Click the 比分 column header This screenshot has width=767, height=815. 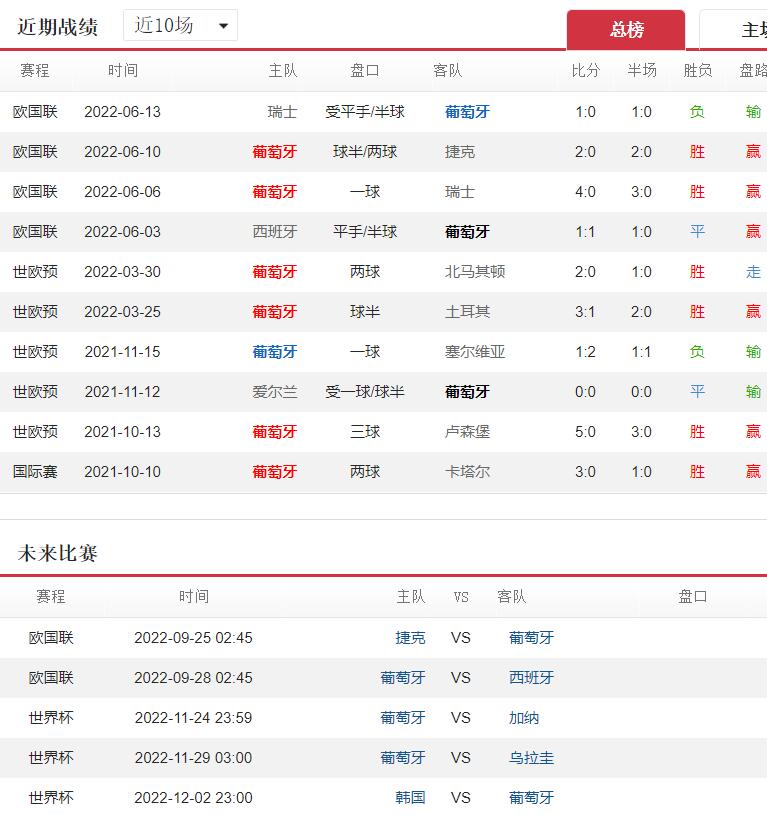pos(586,71)
